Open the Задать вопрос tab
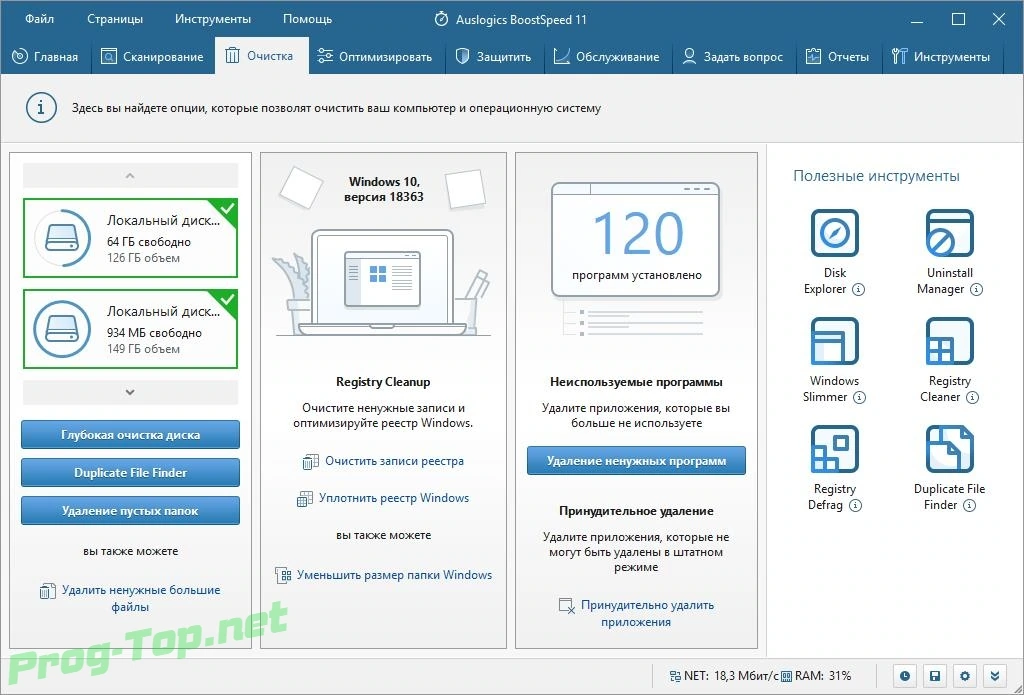 (732, 57)
